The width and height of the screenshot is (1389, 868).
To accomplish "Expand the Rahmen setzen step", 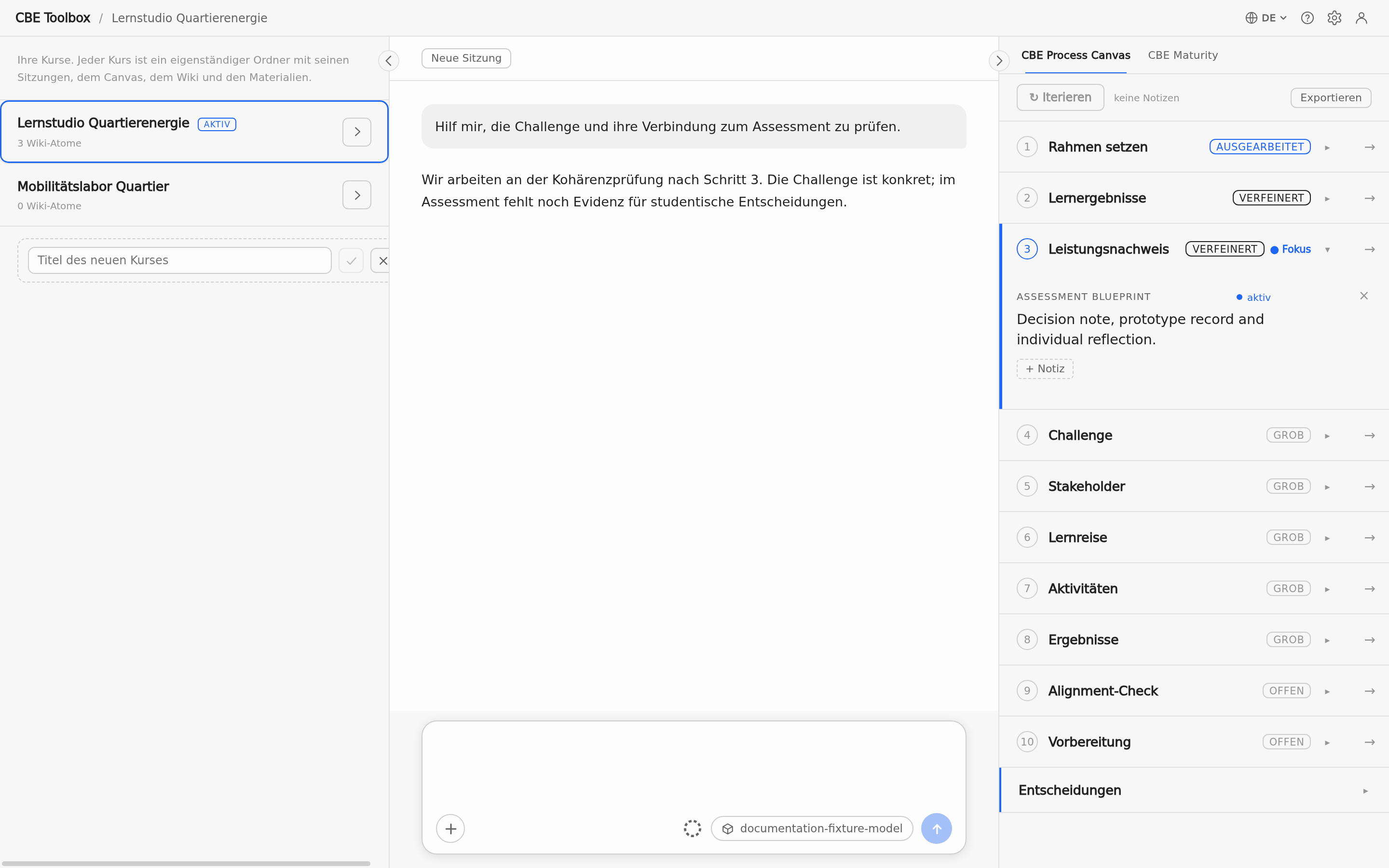I will tap(1327, 148).
